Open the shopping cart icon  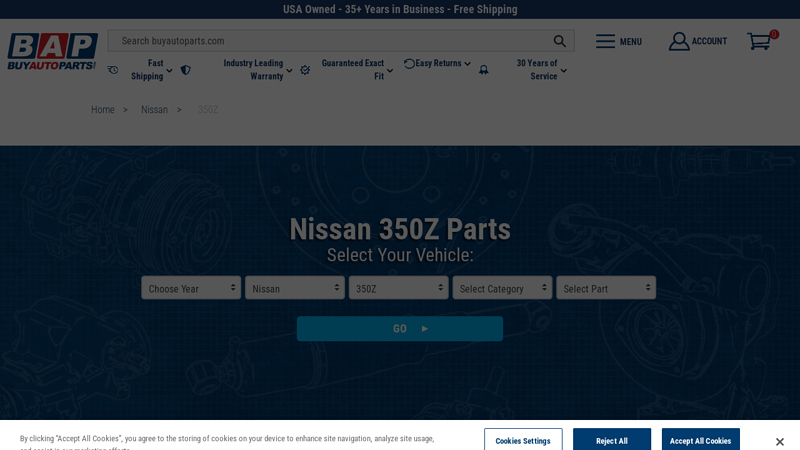[759, 41]
